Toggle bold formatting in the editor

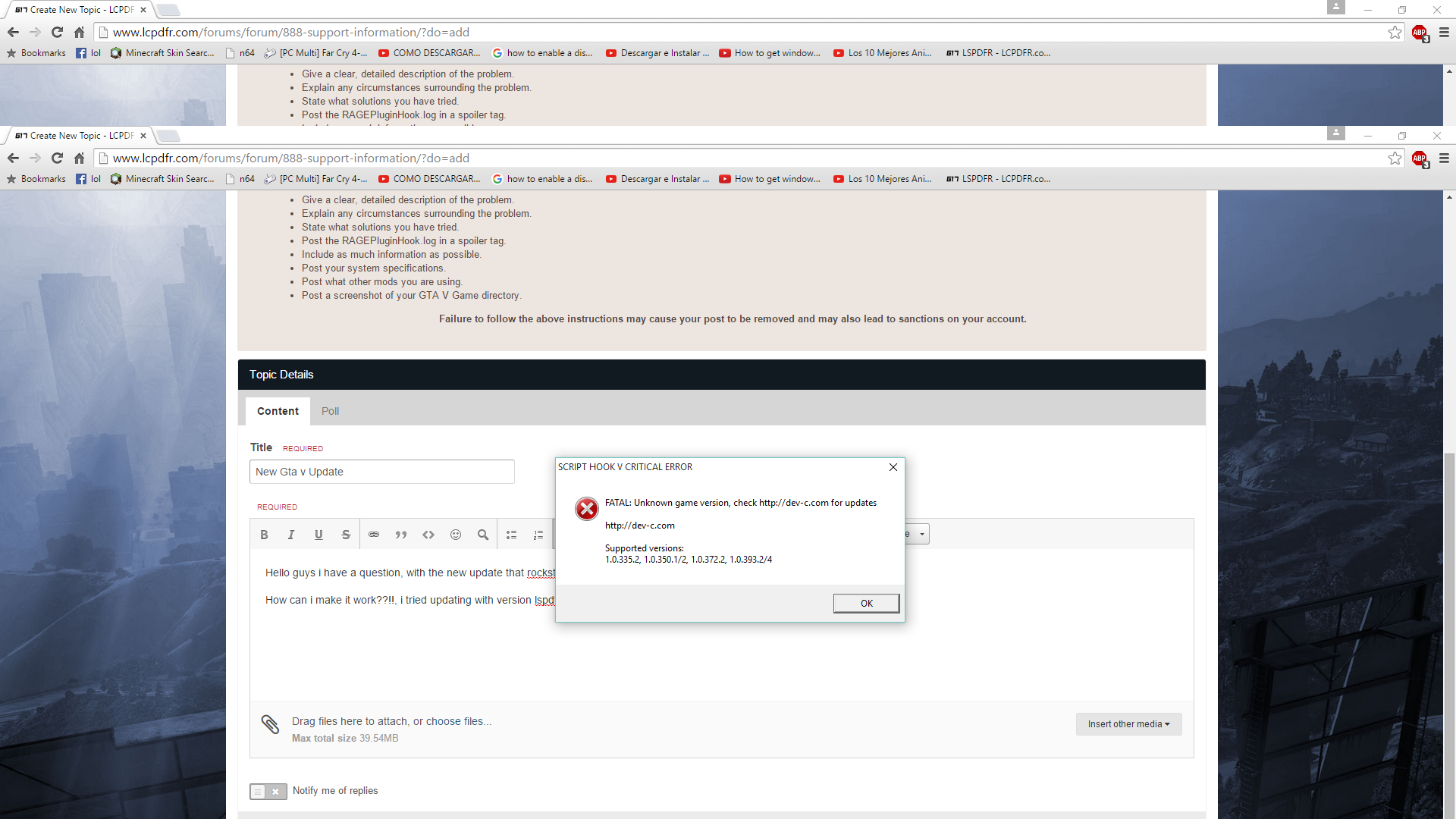tap(264, 535)
